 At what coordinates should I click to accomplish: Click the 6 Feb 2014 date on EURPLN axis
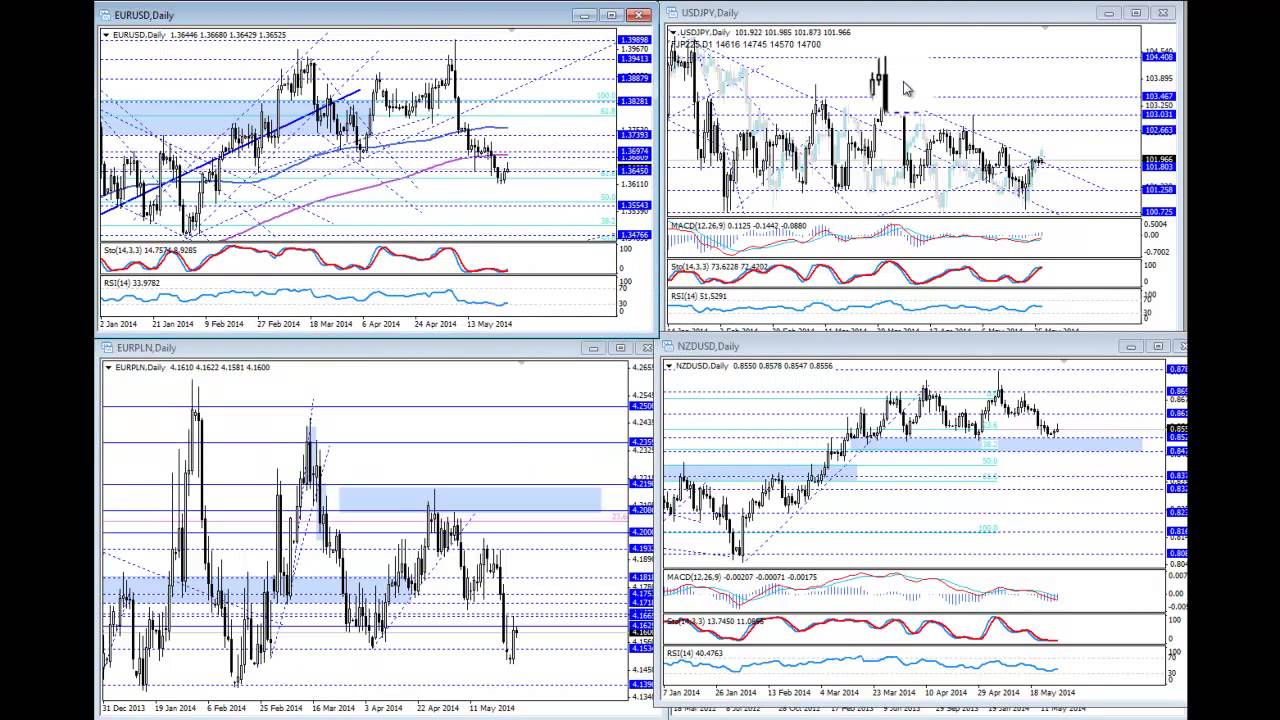coord(227,708)
